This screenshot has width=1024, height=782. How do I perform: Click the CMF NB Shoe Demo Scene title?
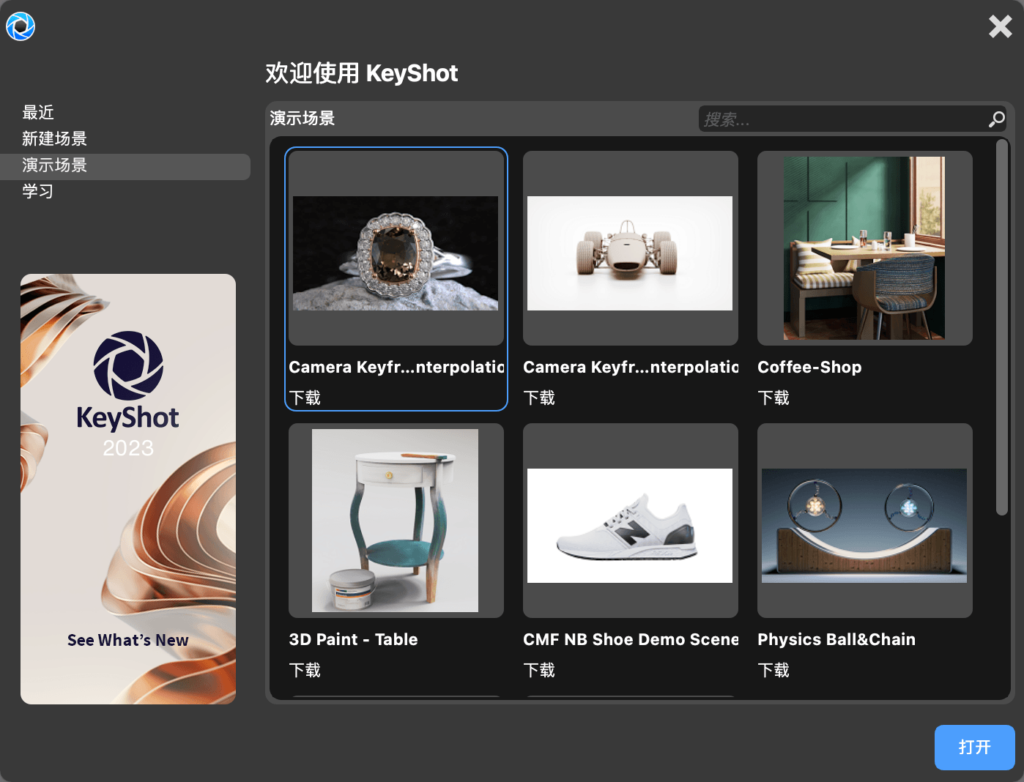(x=630, y=640)
